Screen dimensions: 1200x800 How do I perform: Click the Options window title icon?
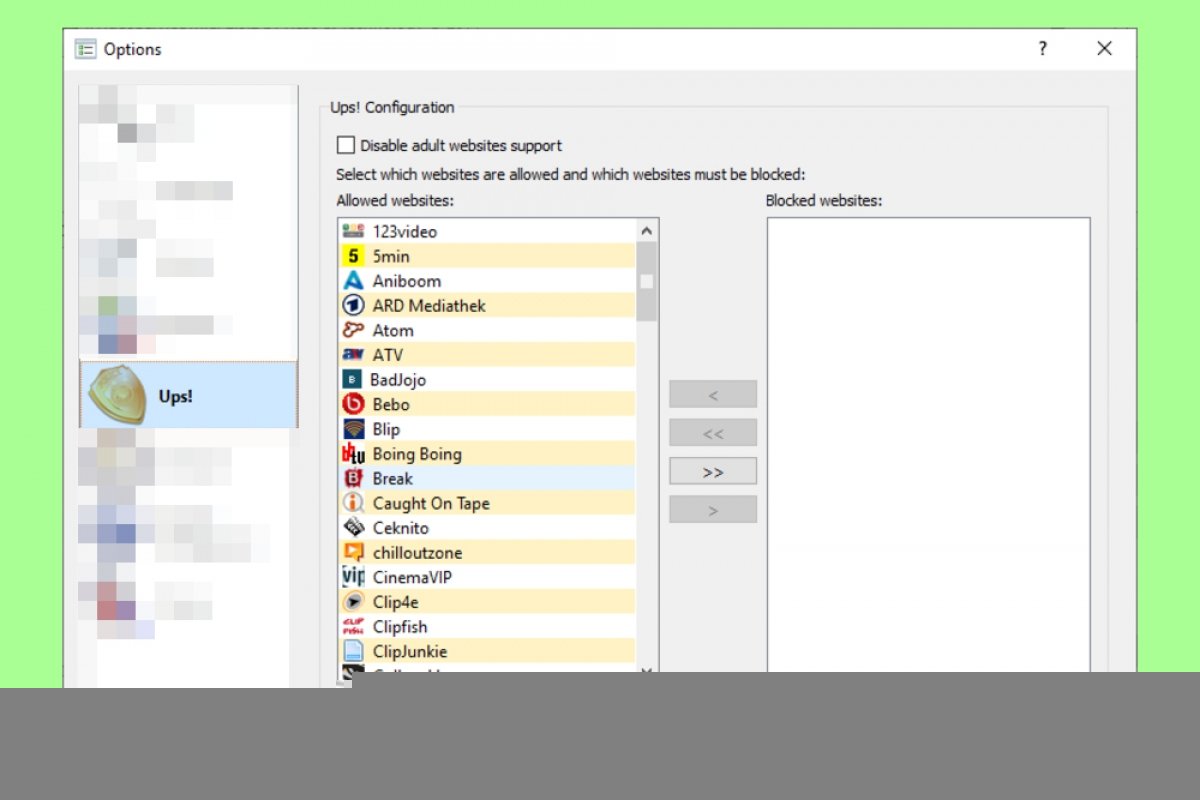86,49
